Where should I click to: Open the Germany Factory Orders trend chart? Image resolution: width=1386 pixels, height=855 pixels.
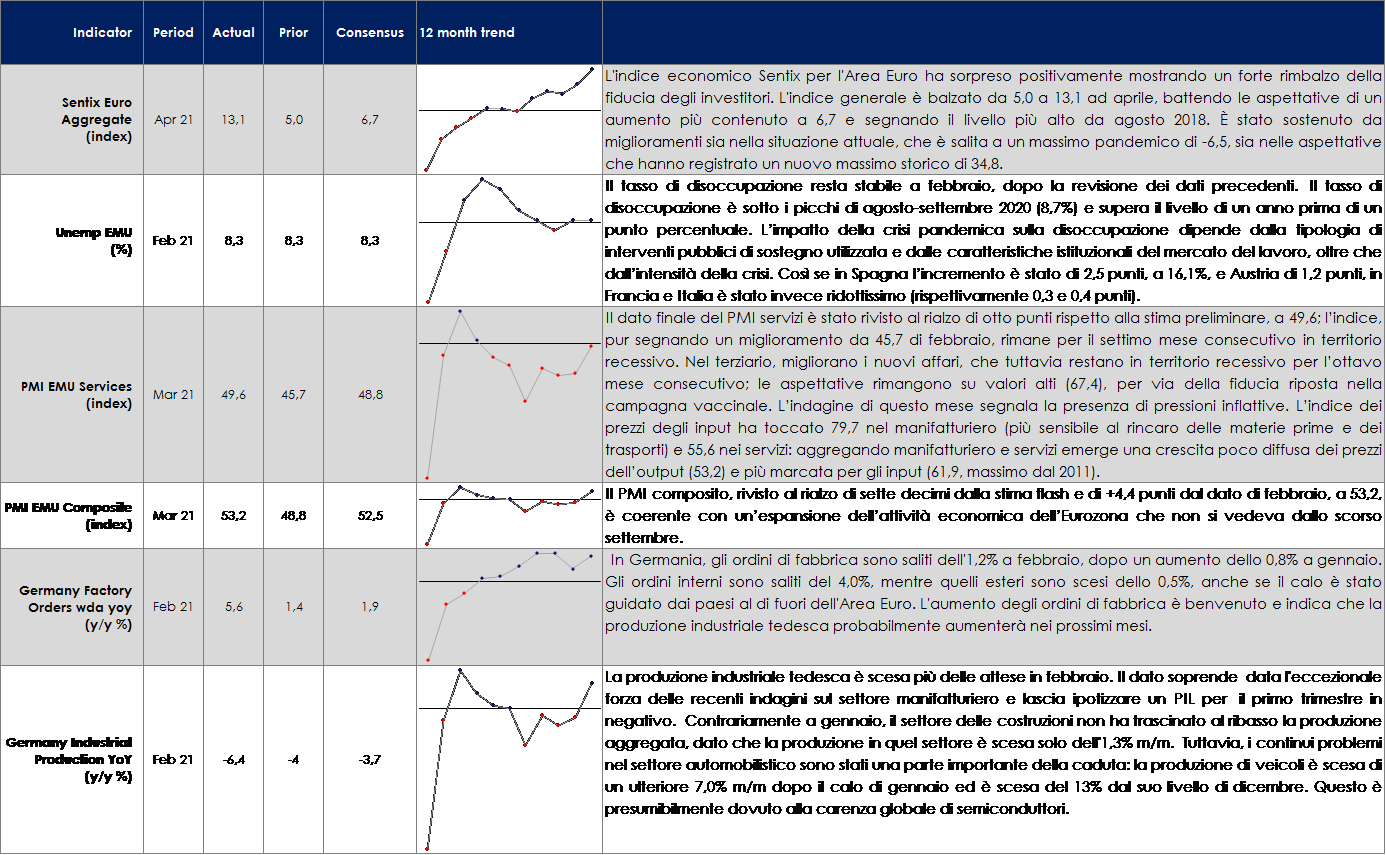508,606
